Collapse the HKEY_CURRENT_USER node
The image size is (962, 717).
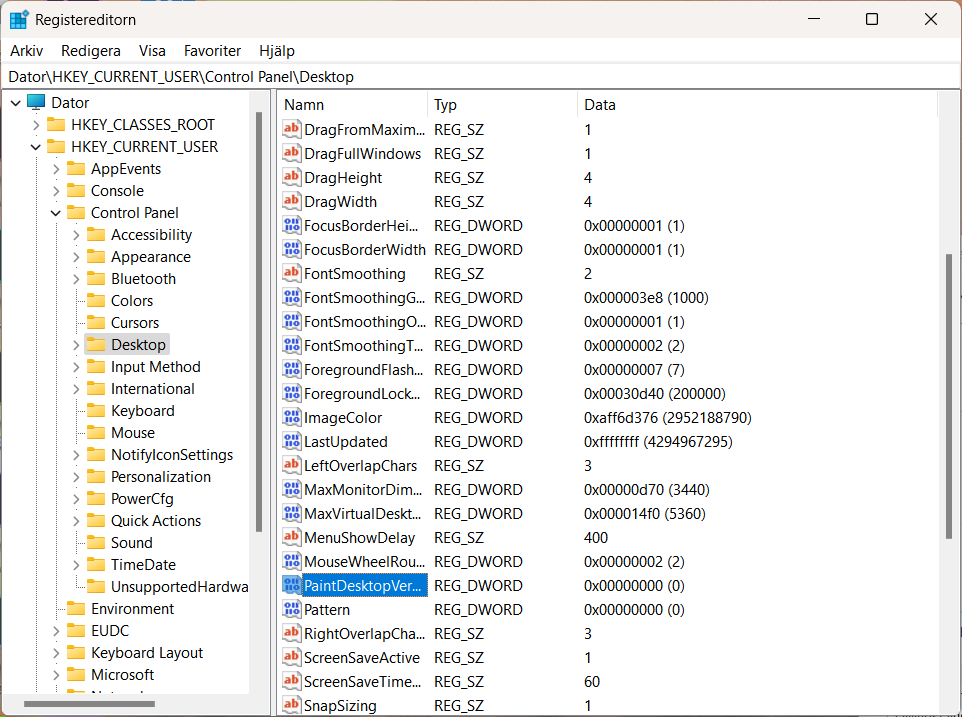click(36, 146)
